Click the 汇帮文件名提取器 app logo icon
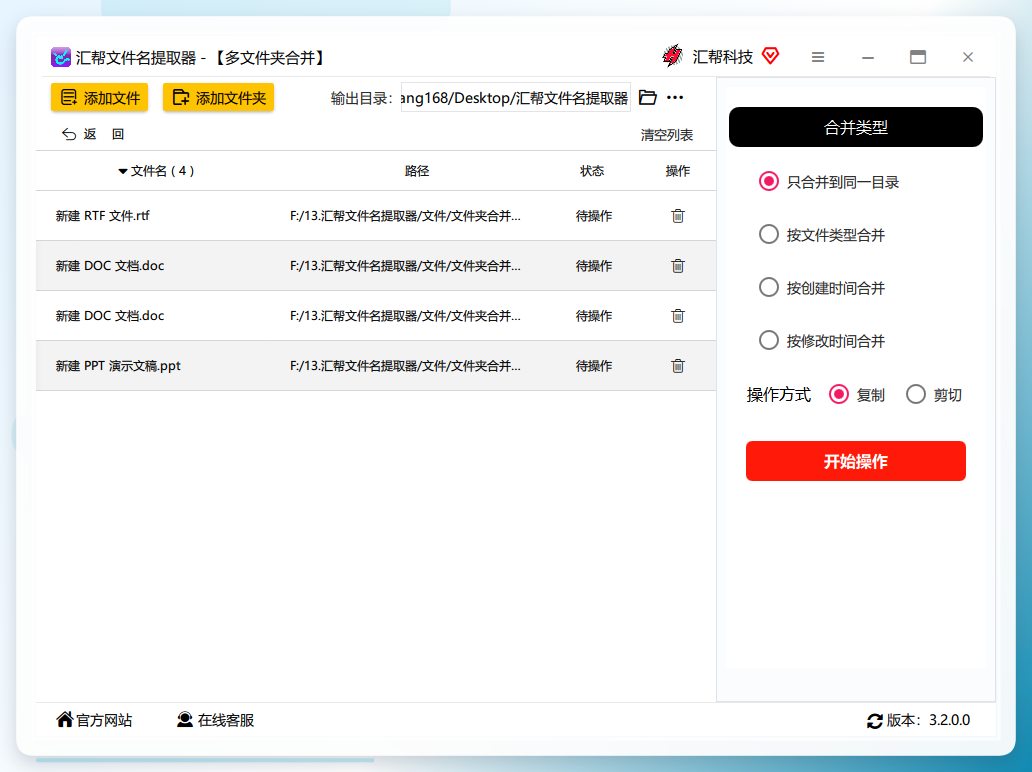Image resolution: width=1032 pixels, height=772 pixels. tap(61, 57)
